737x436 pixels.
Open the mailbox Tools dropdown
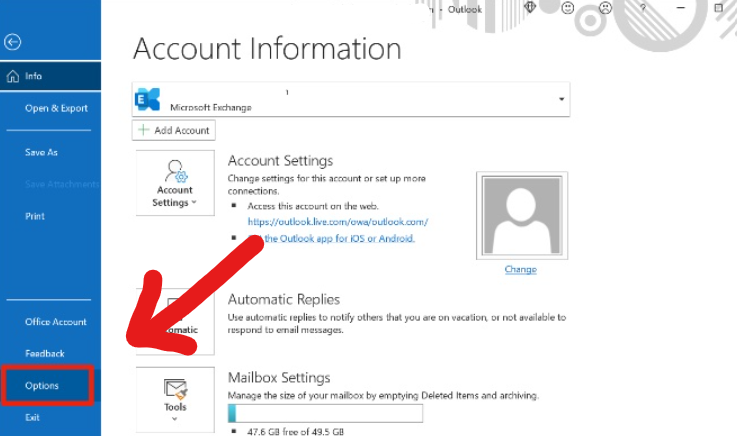click(x=175, y=400)
